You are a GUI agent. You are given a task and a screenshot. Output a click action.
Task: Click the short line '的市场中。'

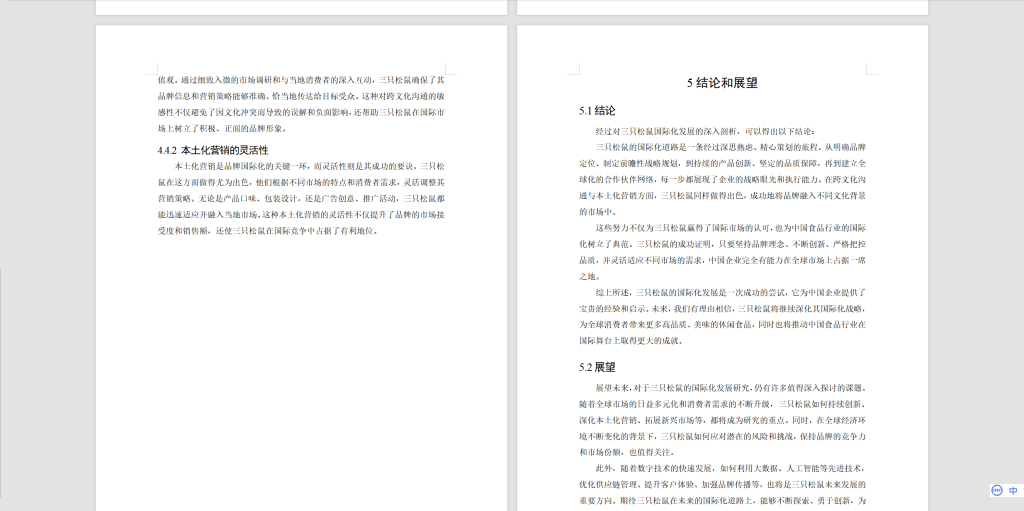pos(598,211)
